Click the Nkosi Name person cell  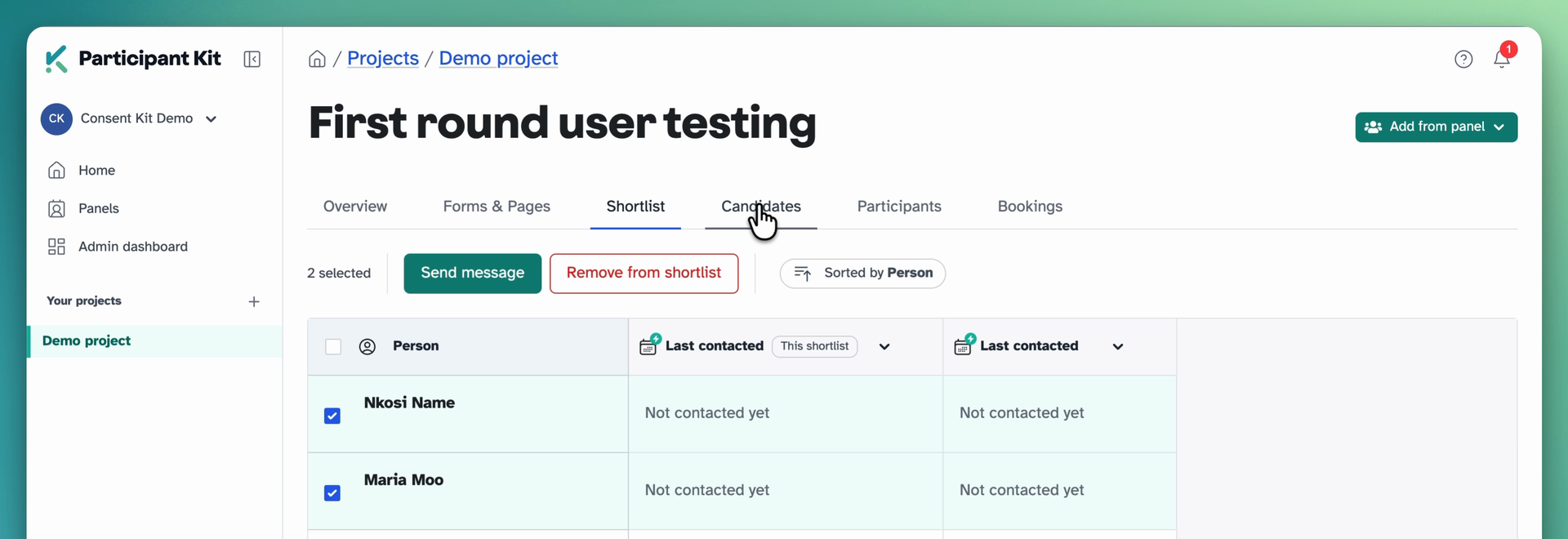click(468, 414)
